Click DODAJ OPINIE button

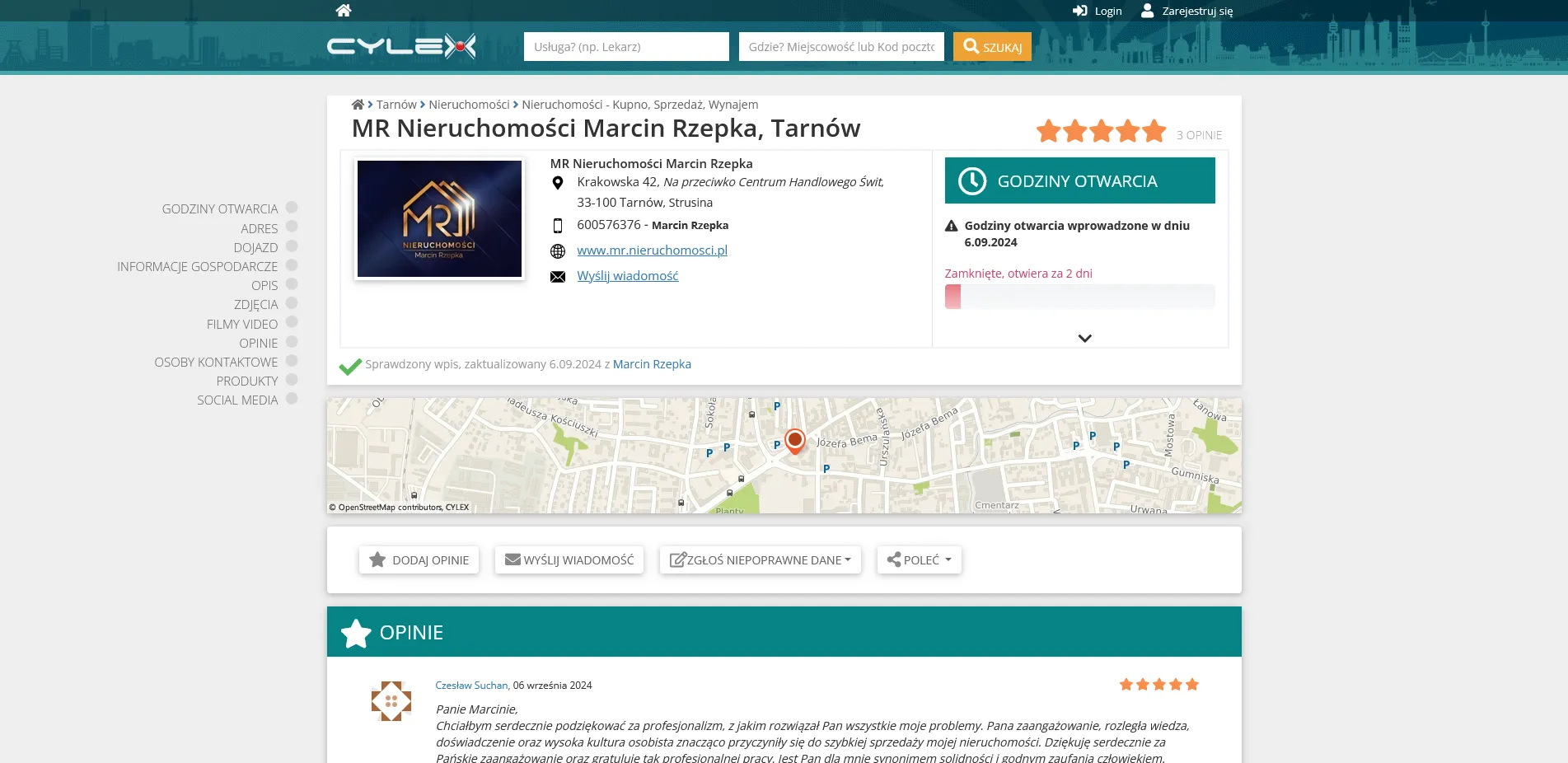(x=419, y=560)
